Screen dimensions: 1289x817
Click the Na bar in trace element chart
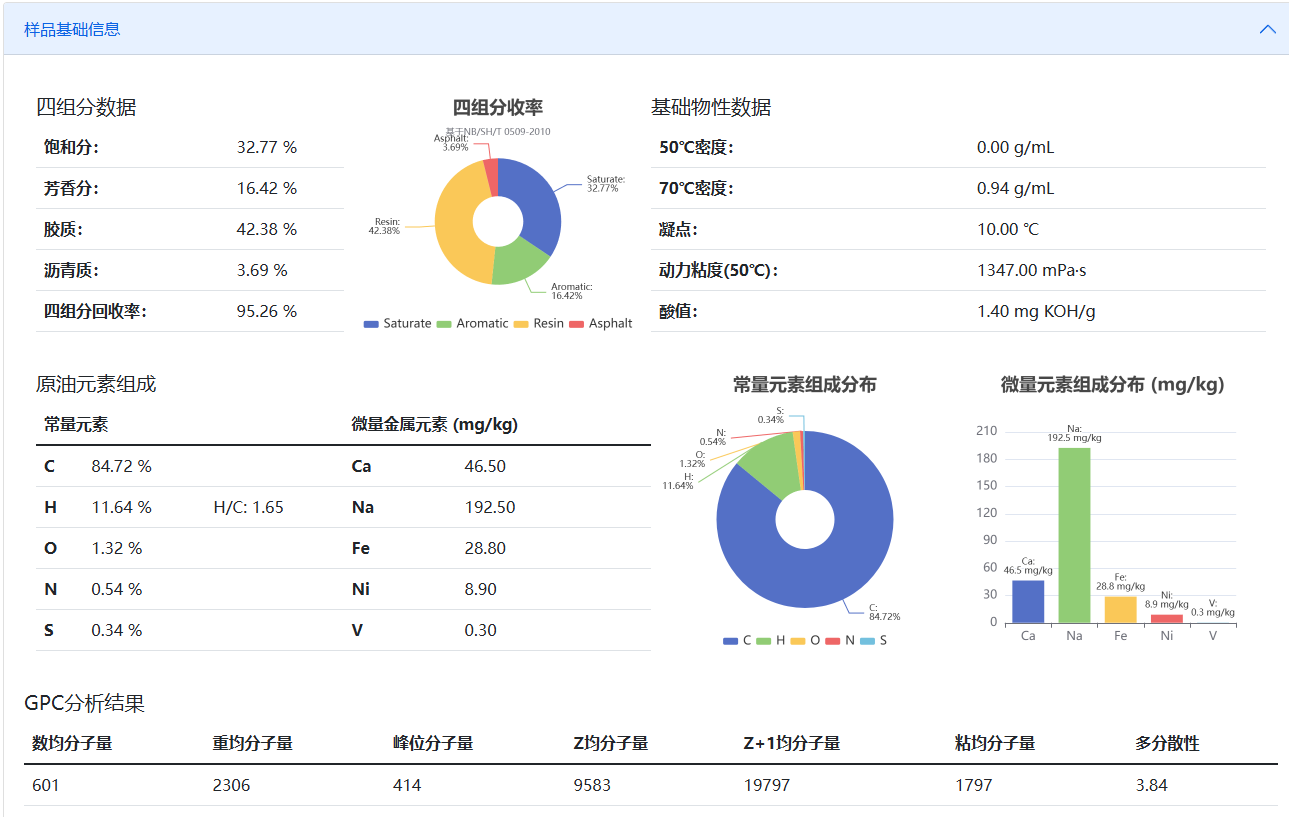[1074, 535]
